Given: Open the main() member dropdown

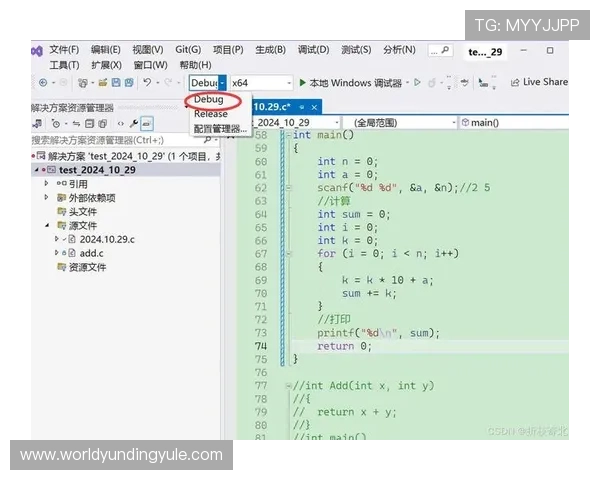Looking at the screenshot, I should (514, 123).
